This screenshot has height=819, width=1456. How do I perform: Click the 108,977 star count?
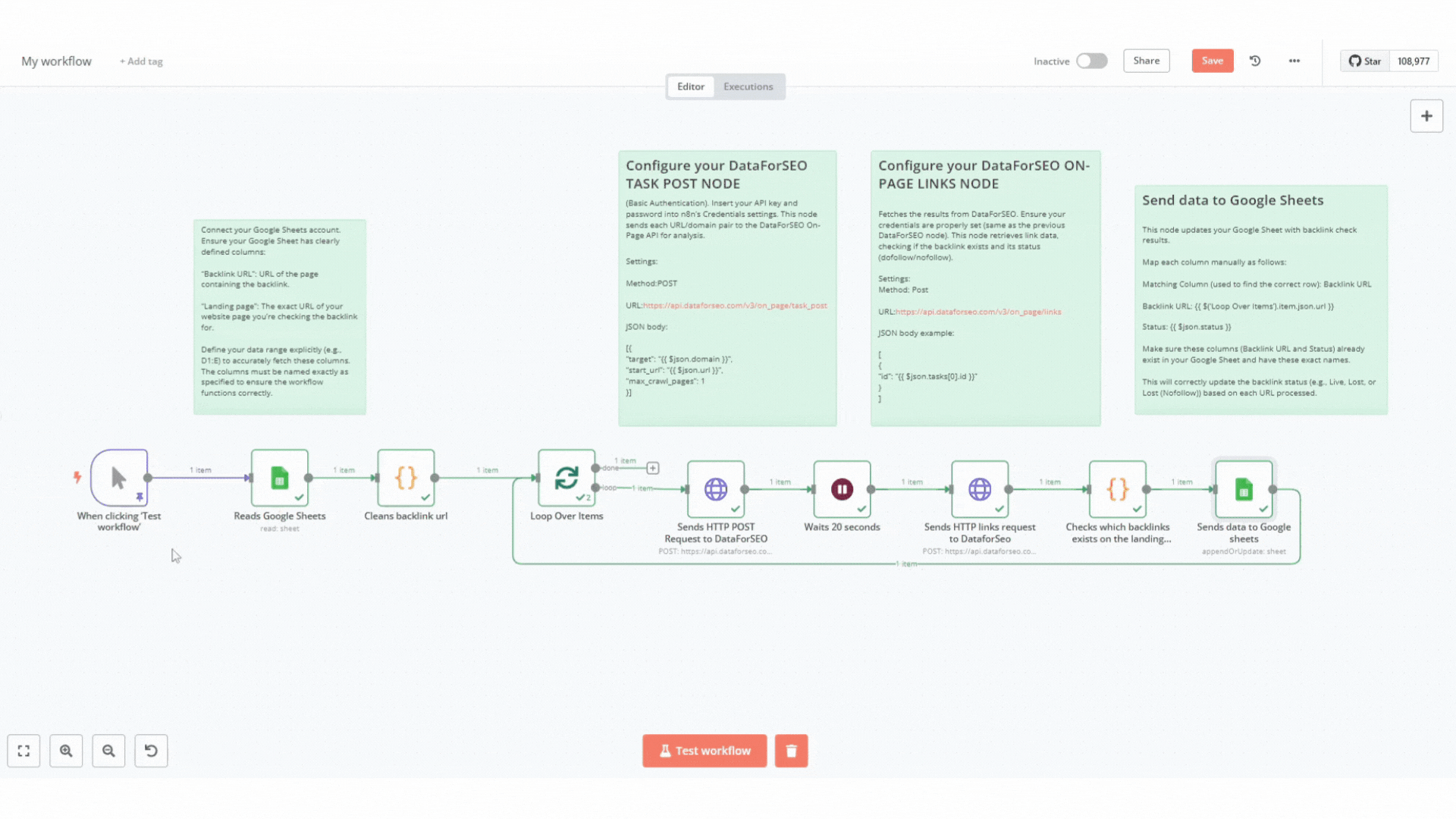pyautogui.click(x=1414, y=61)
